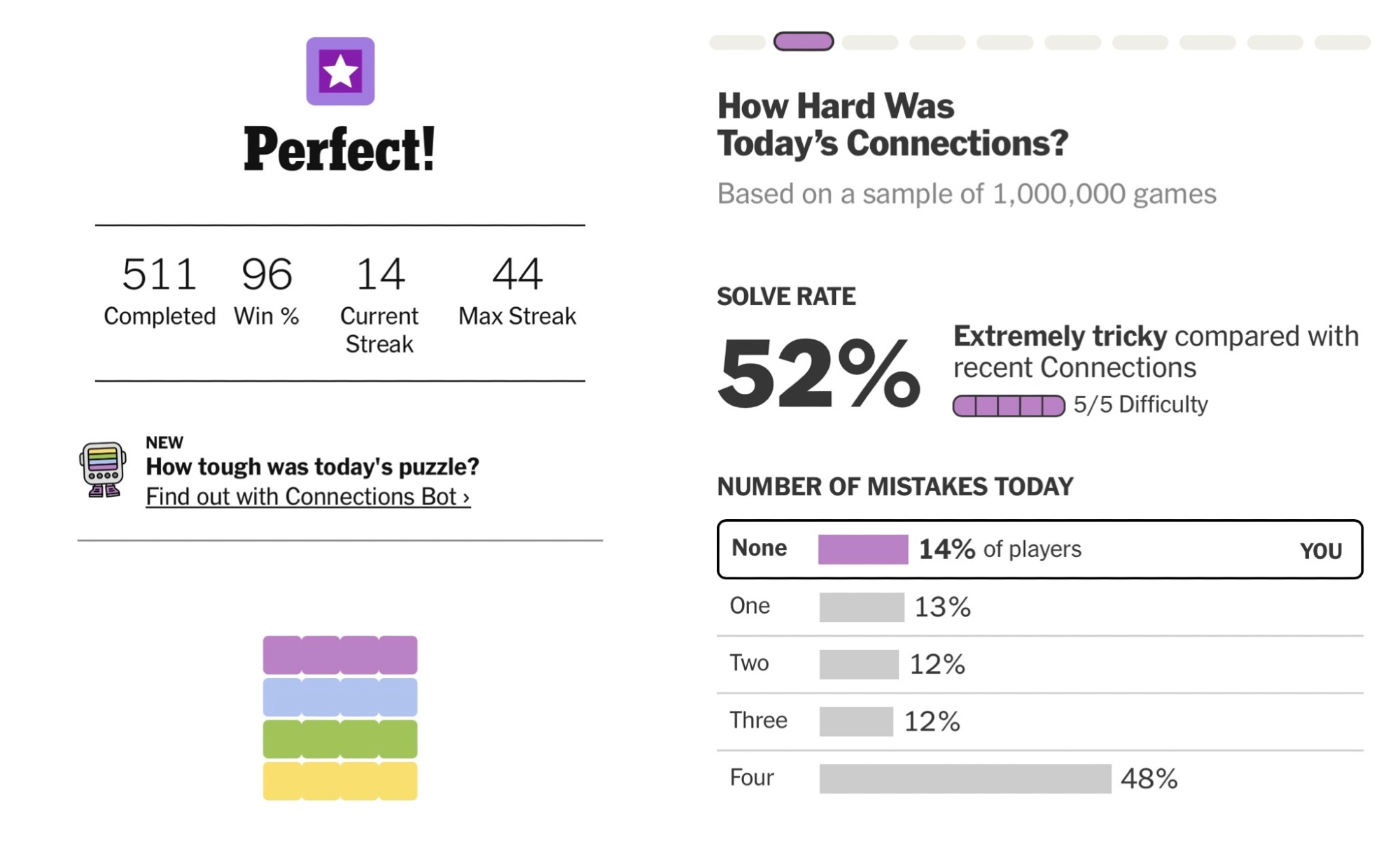This screenshot has height=862, width=1400.
Task: Go to the first progress page indicator
Action: 736,43
